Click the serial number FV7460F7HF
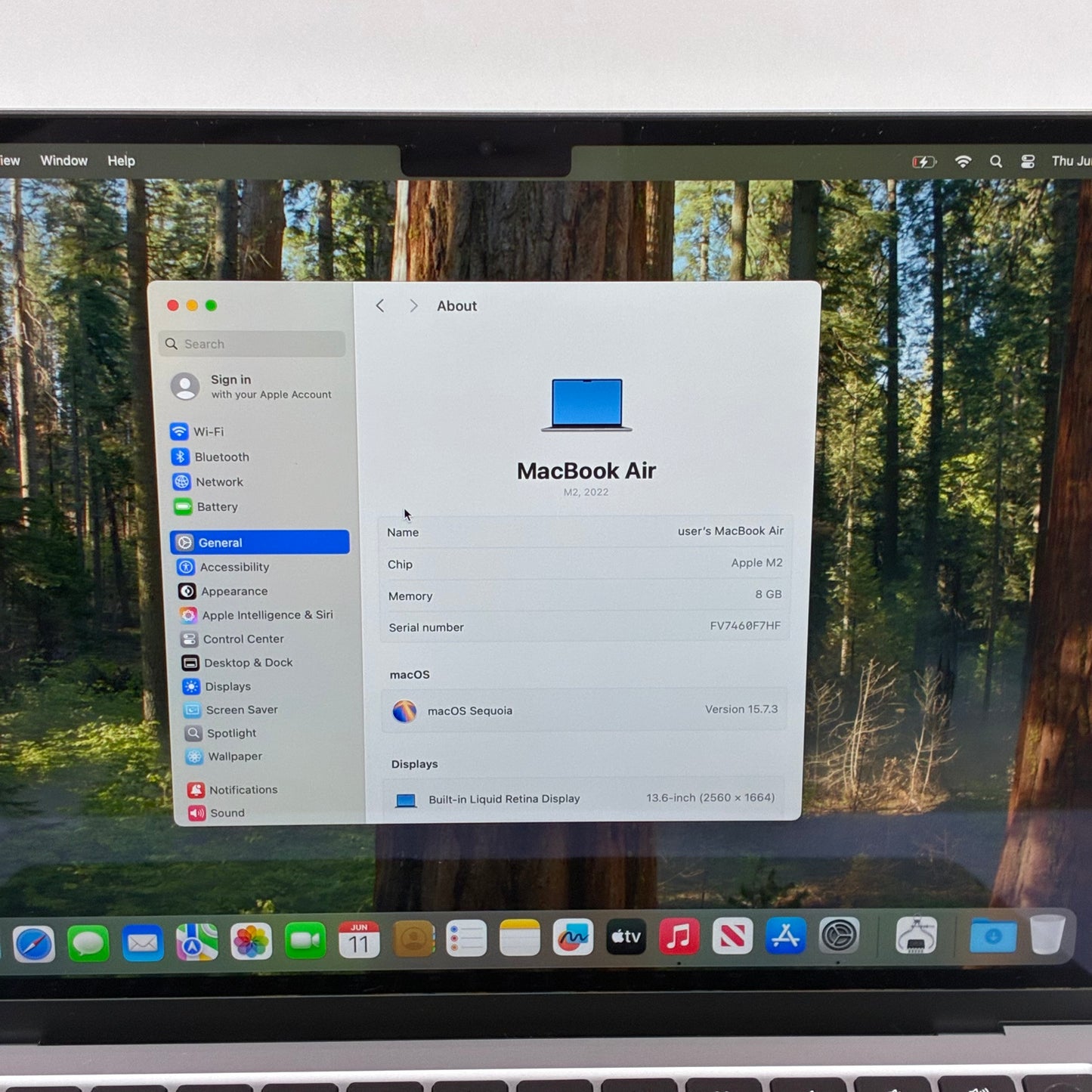Viewport: 1092px width, 1092px height. coord(745,626)
